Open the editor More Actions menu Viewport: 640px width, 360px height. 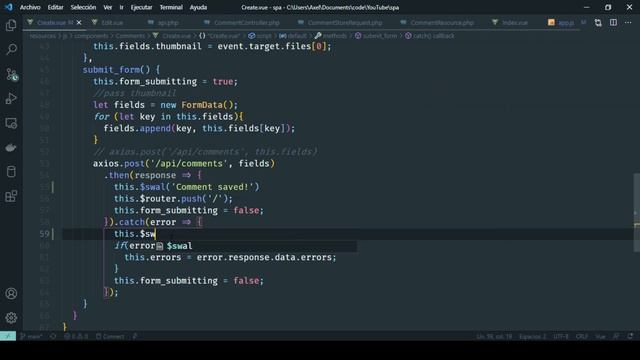(628, 23)
